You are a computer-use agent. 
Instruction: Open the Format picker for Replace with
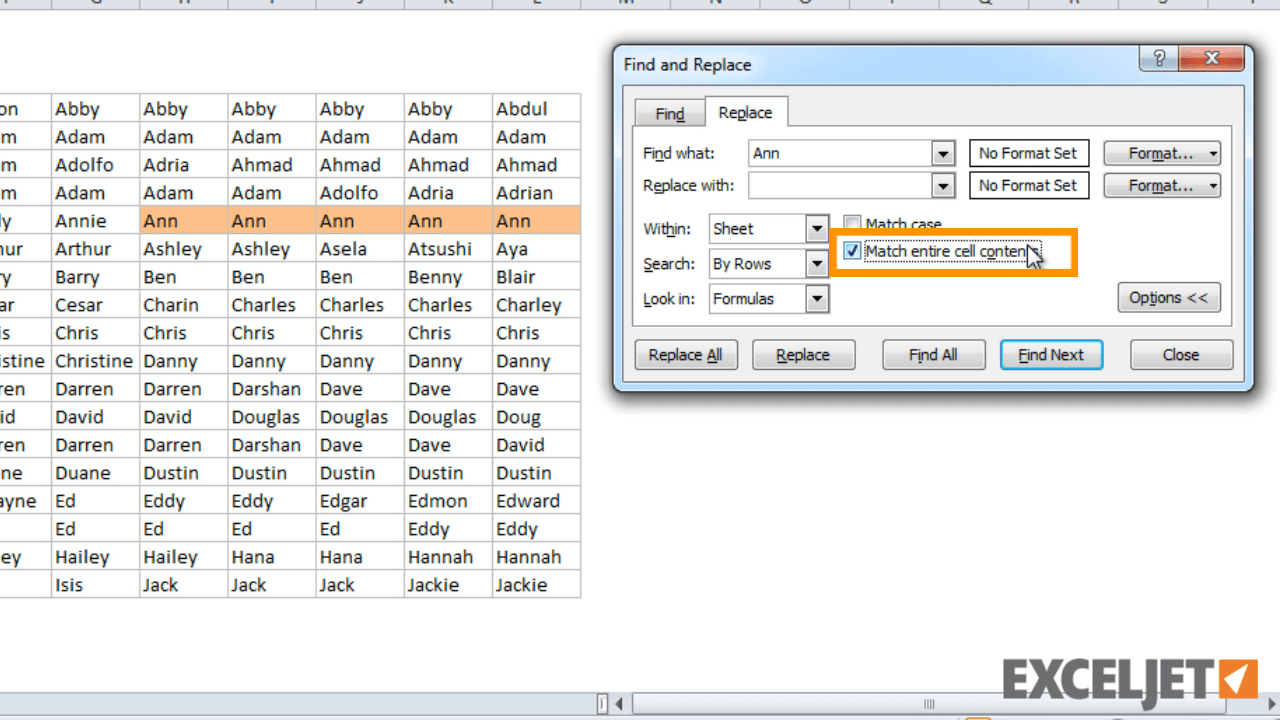1162,185
